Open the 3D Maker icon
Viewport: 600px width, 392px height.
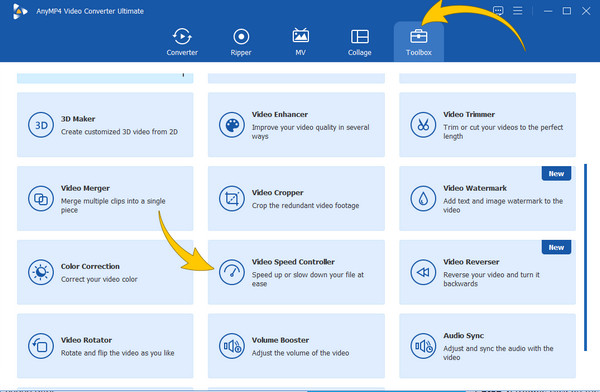tap(41, 125)
